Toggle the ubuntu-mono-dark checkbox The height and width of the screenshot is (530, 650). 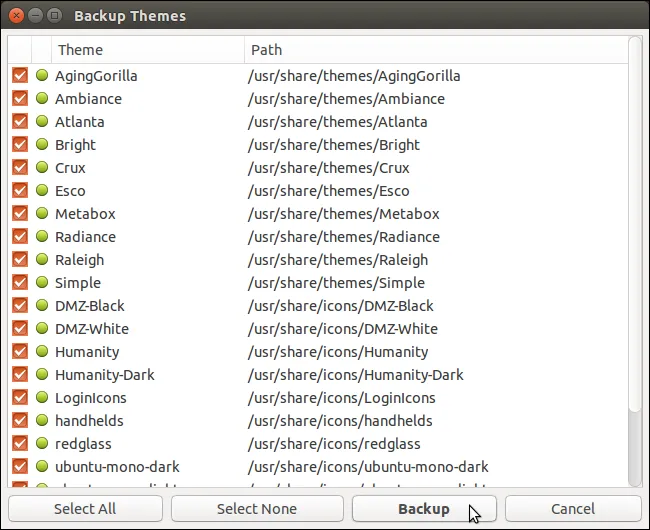coord(20,467)
